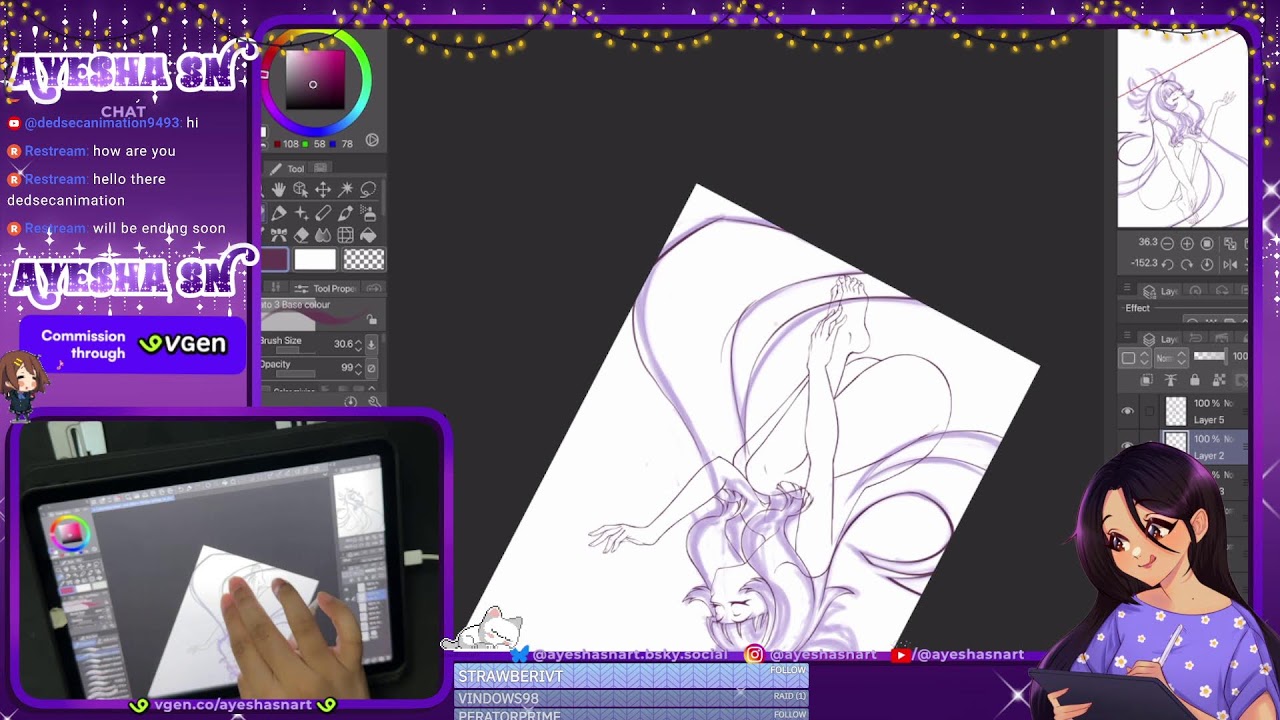The width and height of the screenshot is (1280, 720).
Task: Reset canvas rotation in the navigator
Action: point(1207,264)
